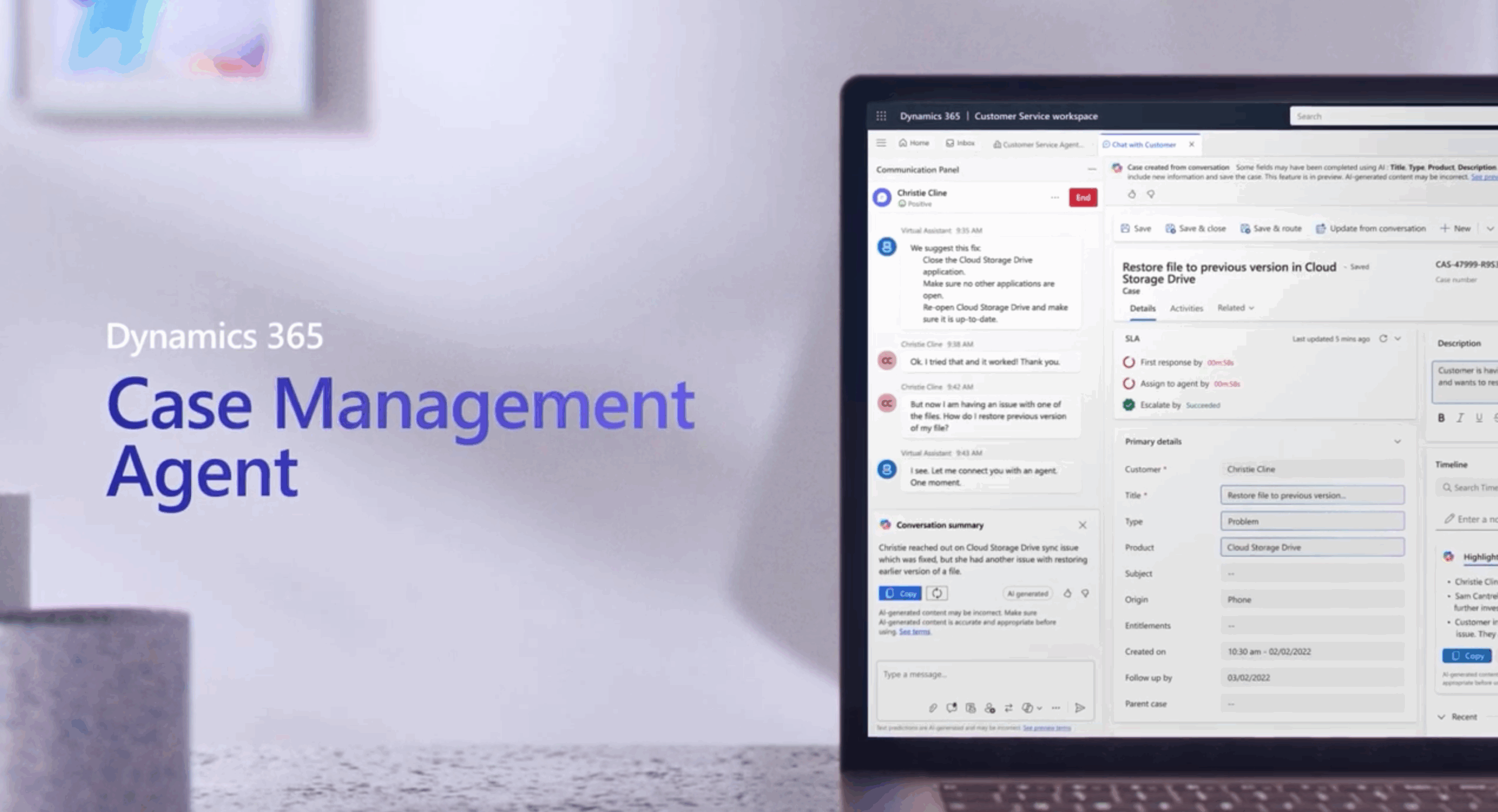1498x812 pixels.
Task: Click the Type a message field
Action: click(x=983, y=675)
